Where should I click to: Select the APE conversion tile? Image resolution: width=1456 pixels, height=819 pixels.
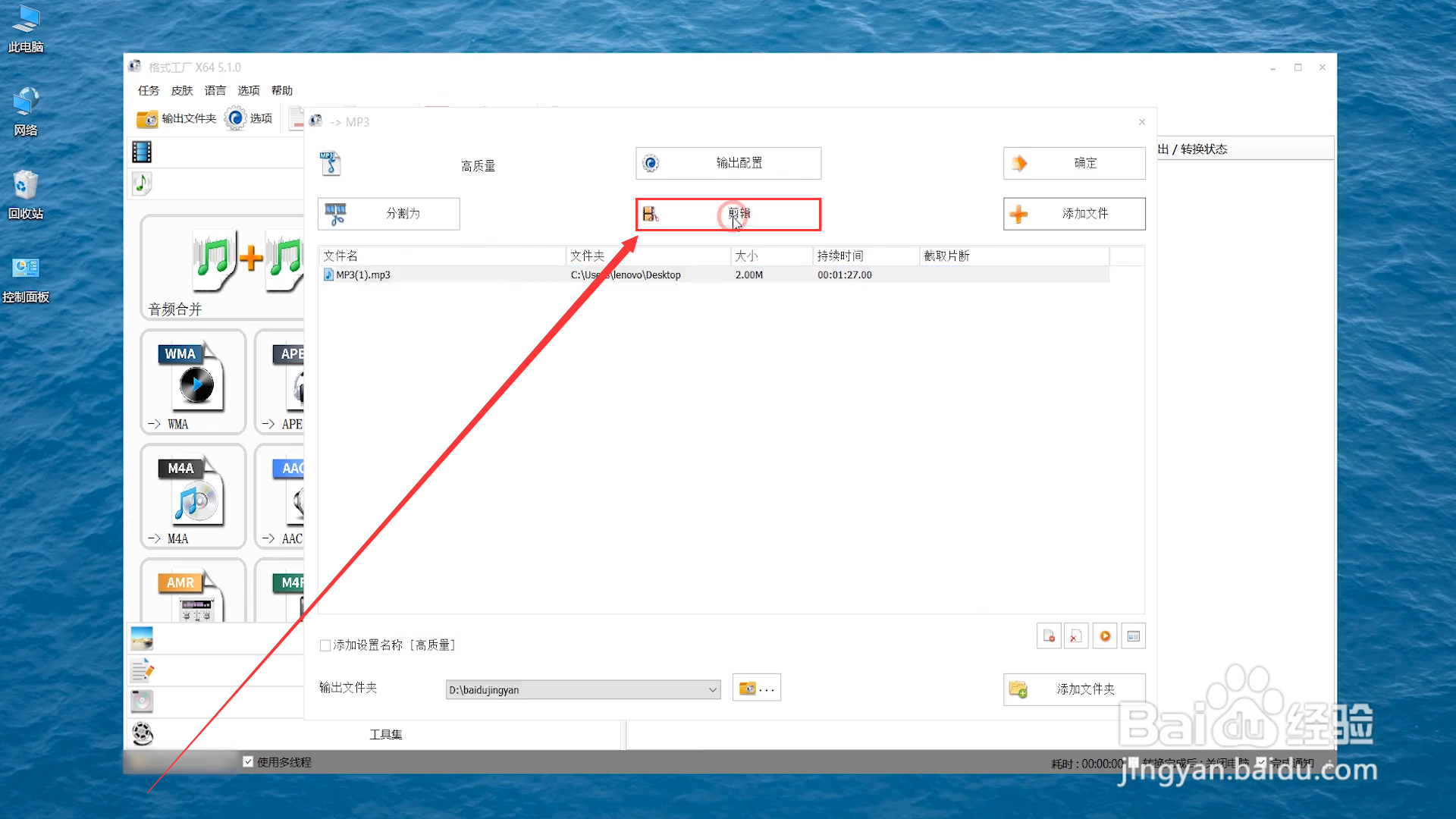280,382
